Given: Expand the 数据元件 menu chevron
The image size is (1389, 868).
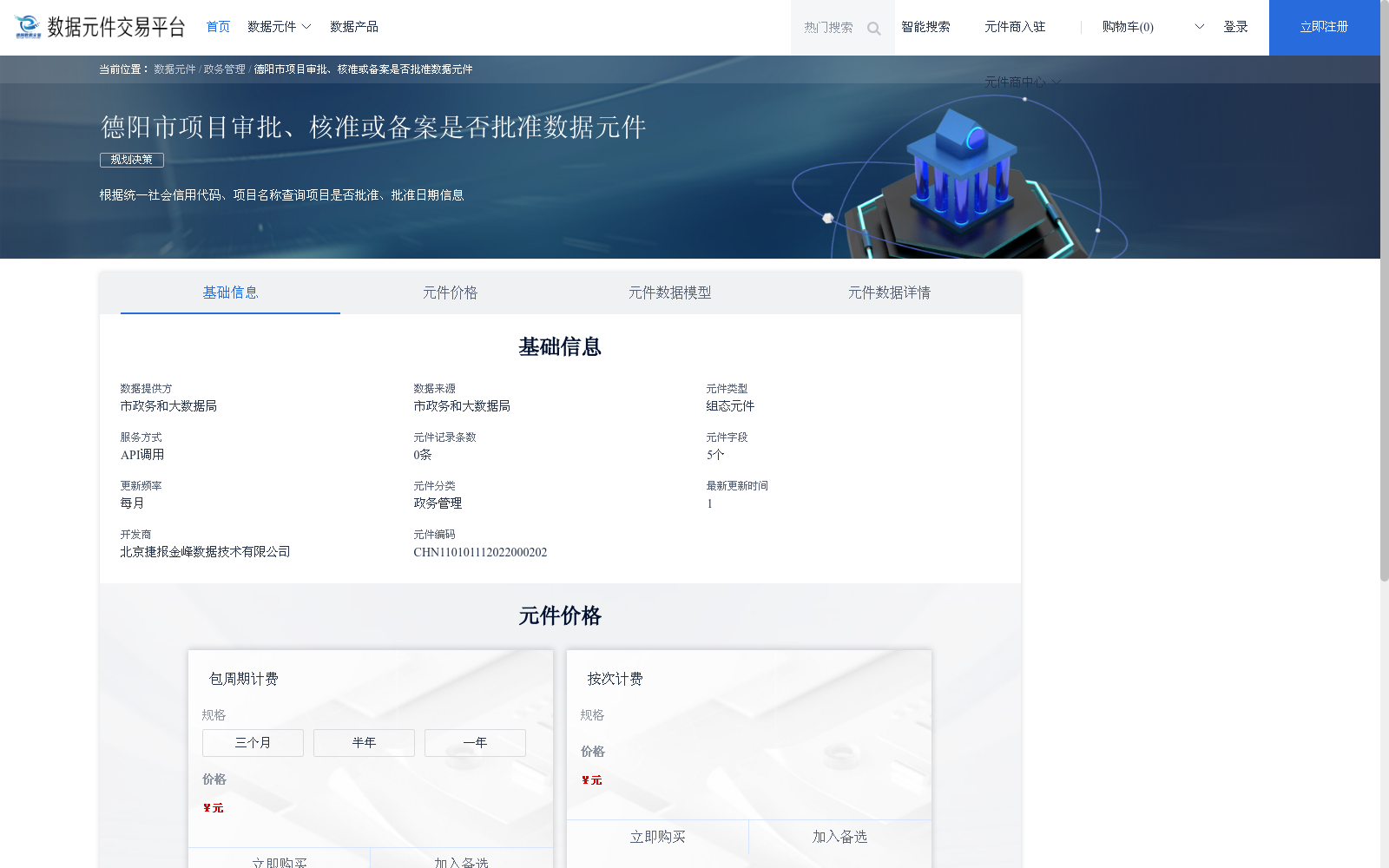Looking at the screenshot, I should pos(306,27).
